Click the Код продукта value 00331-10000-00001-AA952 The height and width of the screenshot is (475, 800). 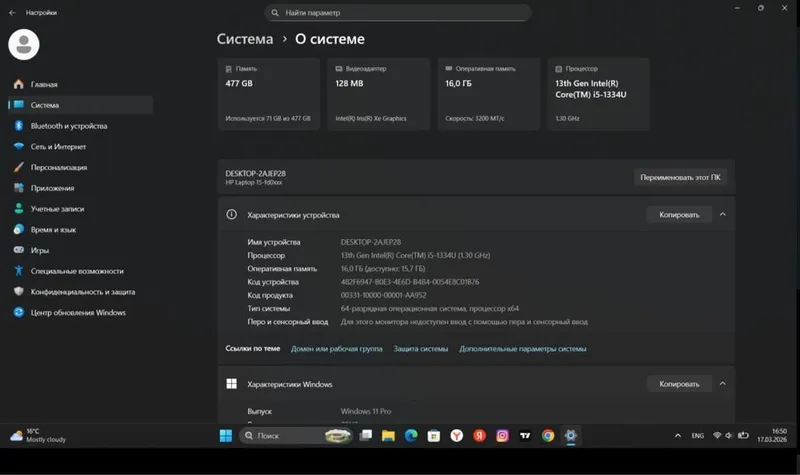tap(383, 295)
